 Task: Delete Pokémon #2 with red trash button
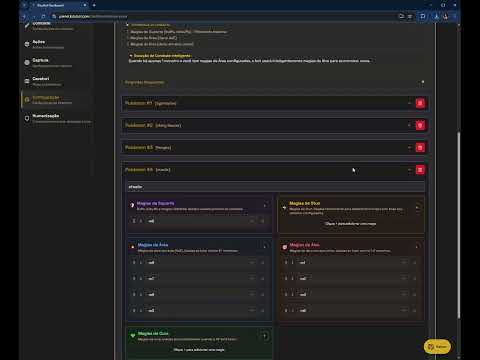click(420, 125)
